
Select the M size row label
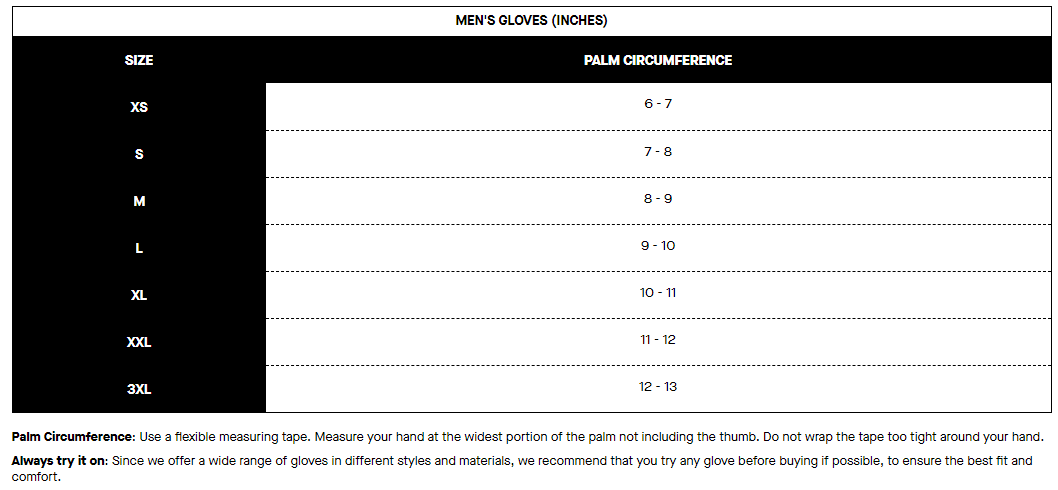(x=139, y=201)
